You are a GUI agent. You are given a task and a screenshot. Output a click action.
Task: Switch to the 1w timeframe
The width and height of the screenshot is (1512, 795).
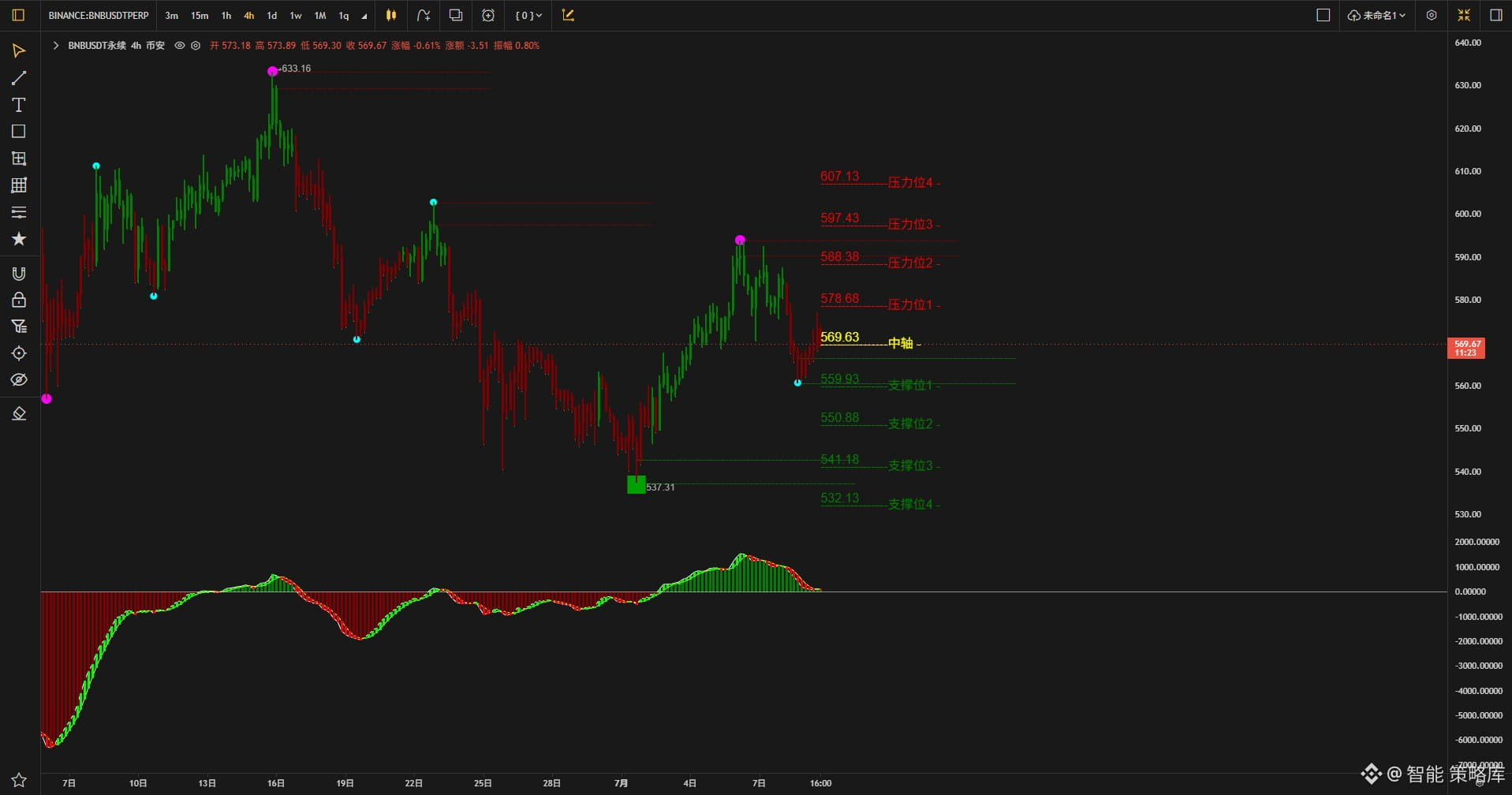296,16
